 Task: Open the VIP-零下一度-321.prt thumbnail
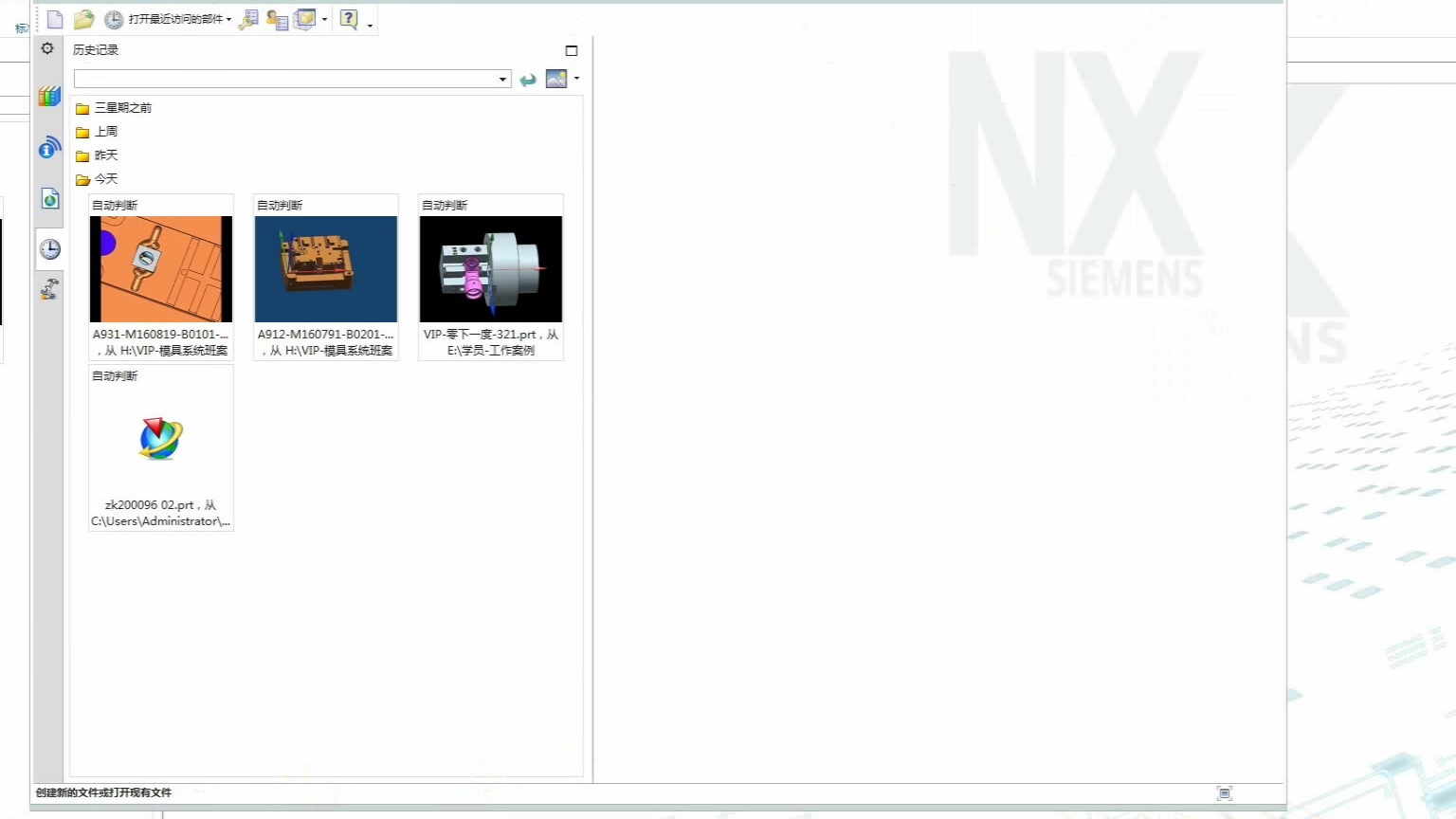pos(491,269)
